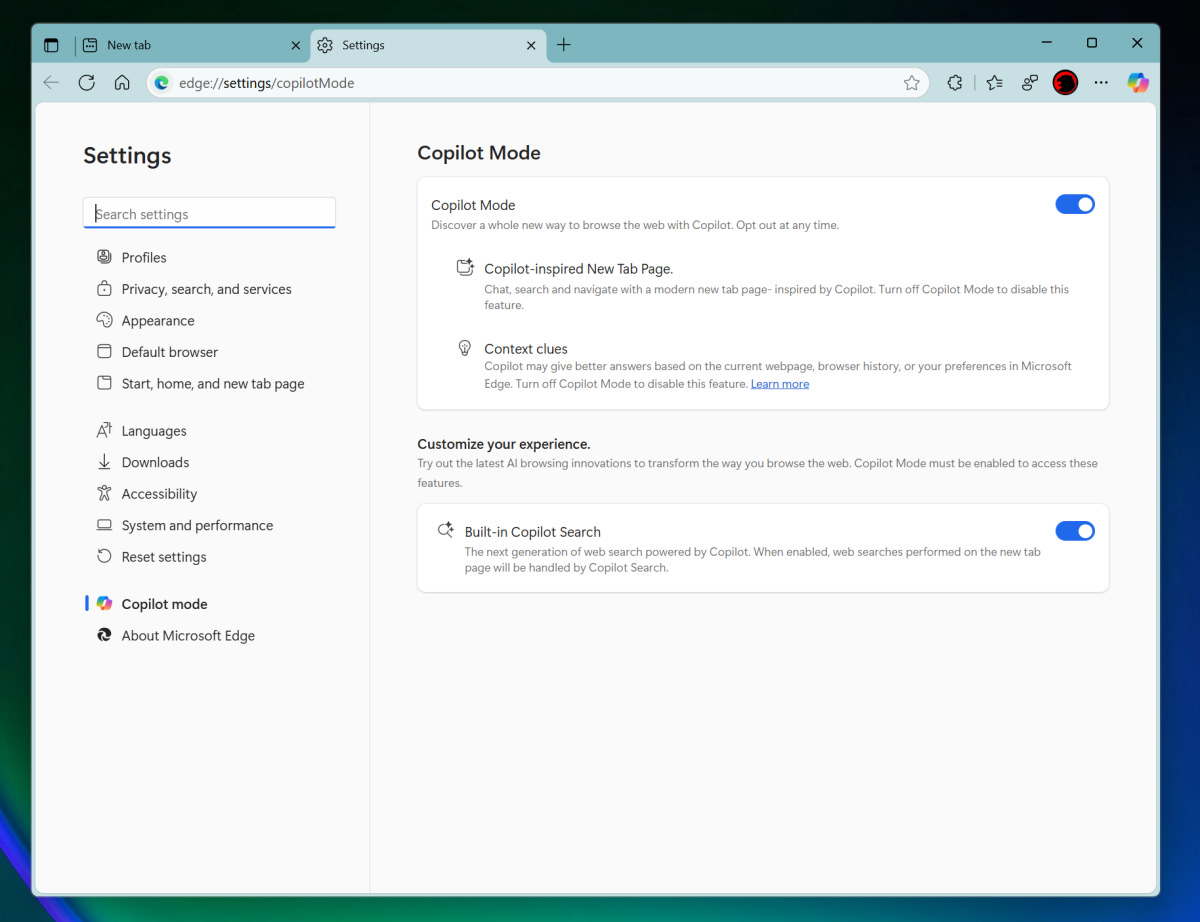
Task: Select Appearance in settings sidebar
Action: (158, 320)
